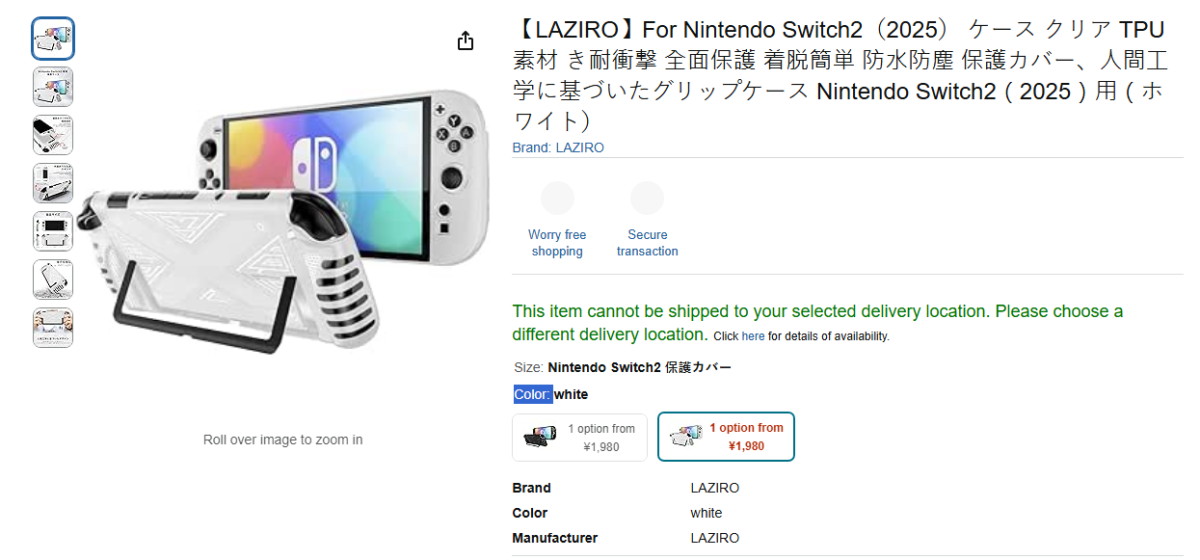This screenshot has width=1200, height=560.
Task: Select the first product thumbnail
Action: tap(53, 39)
